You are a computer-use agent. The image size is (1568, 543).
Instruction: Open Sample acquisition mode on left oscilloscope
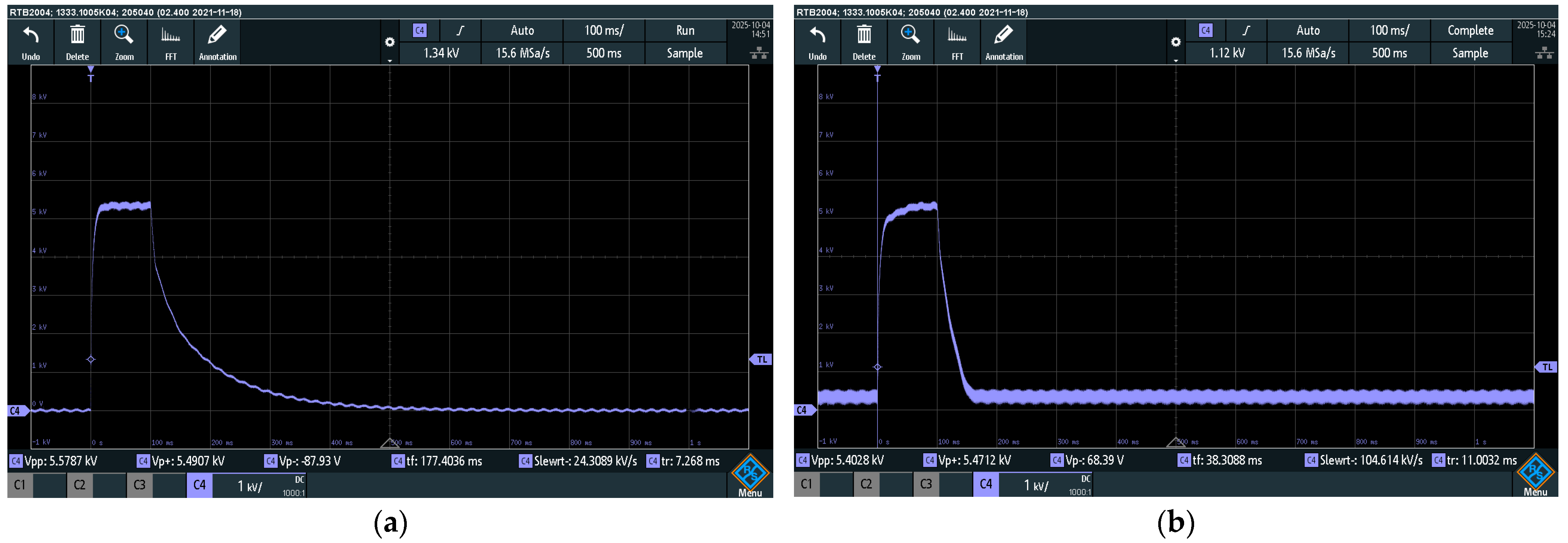(685, 54)
